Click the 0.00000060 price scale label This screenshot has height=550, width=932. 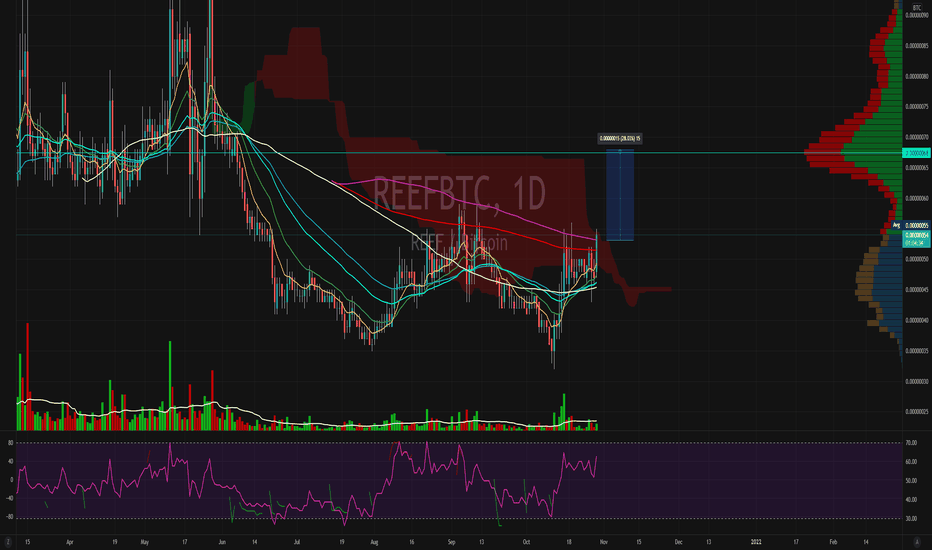[917, 198]
